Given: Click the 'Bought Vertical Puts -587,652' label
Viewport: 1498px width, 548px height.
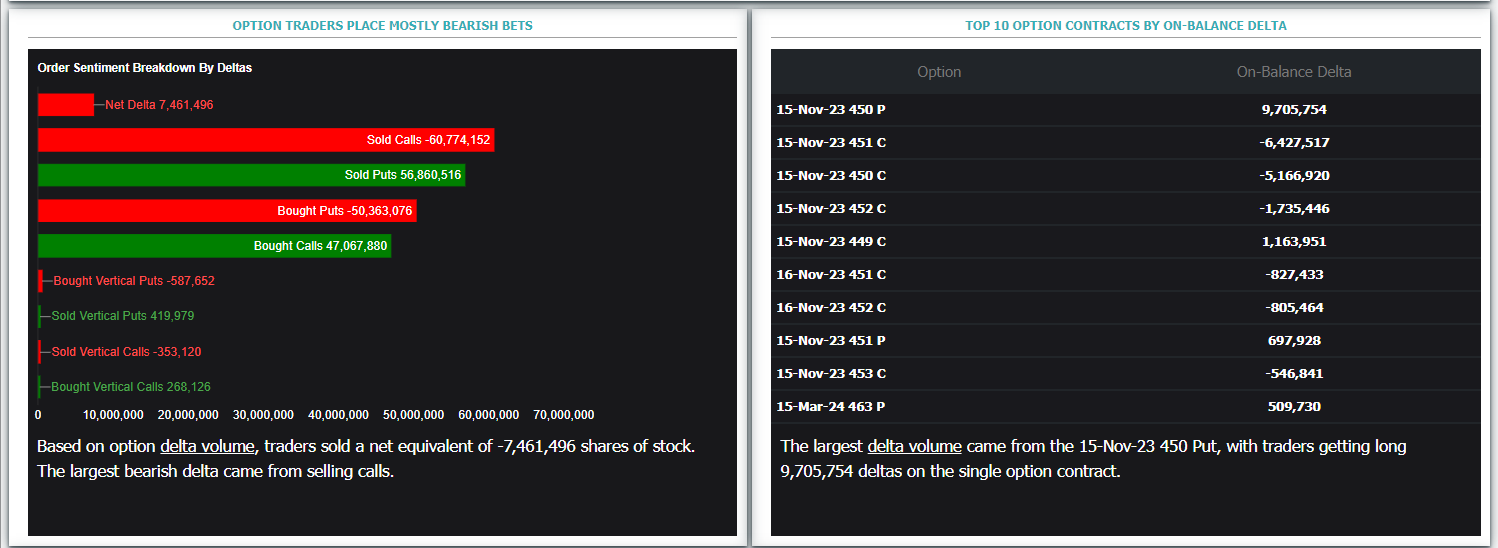Looking at the screenshot, I should click(x=134, y=281).
